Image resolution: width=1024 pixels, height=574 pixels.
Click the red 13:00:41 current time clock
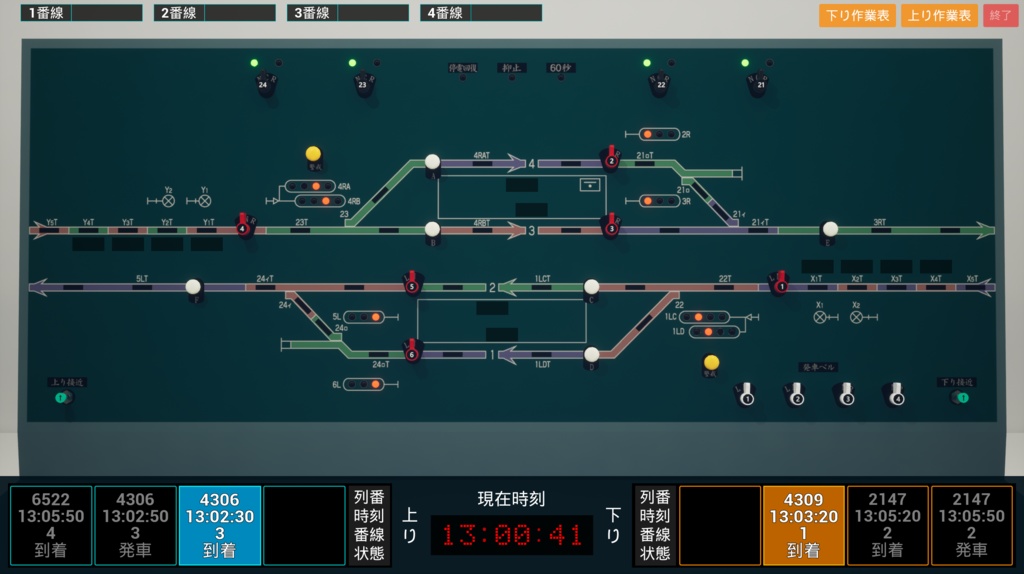click(x=512, y=535)
